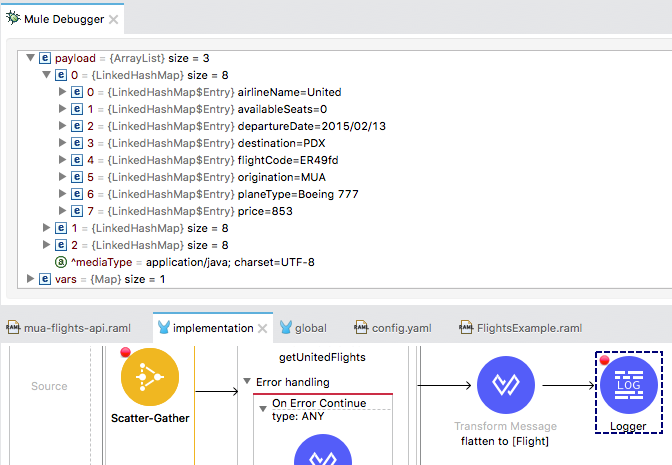Click the payload element icon
672x465 pixels.
coord(45,58)
